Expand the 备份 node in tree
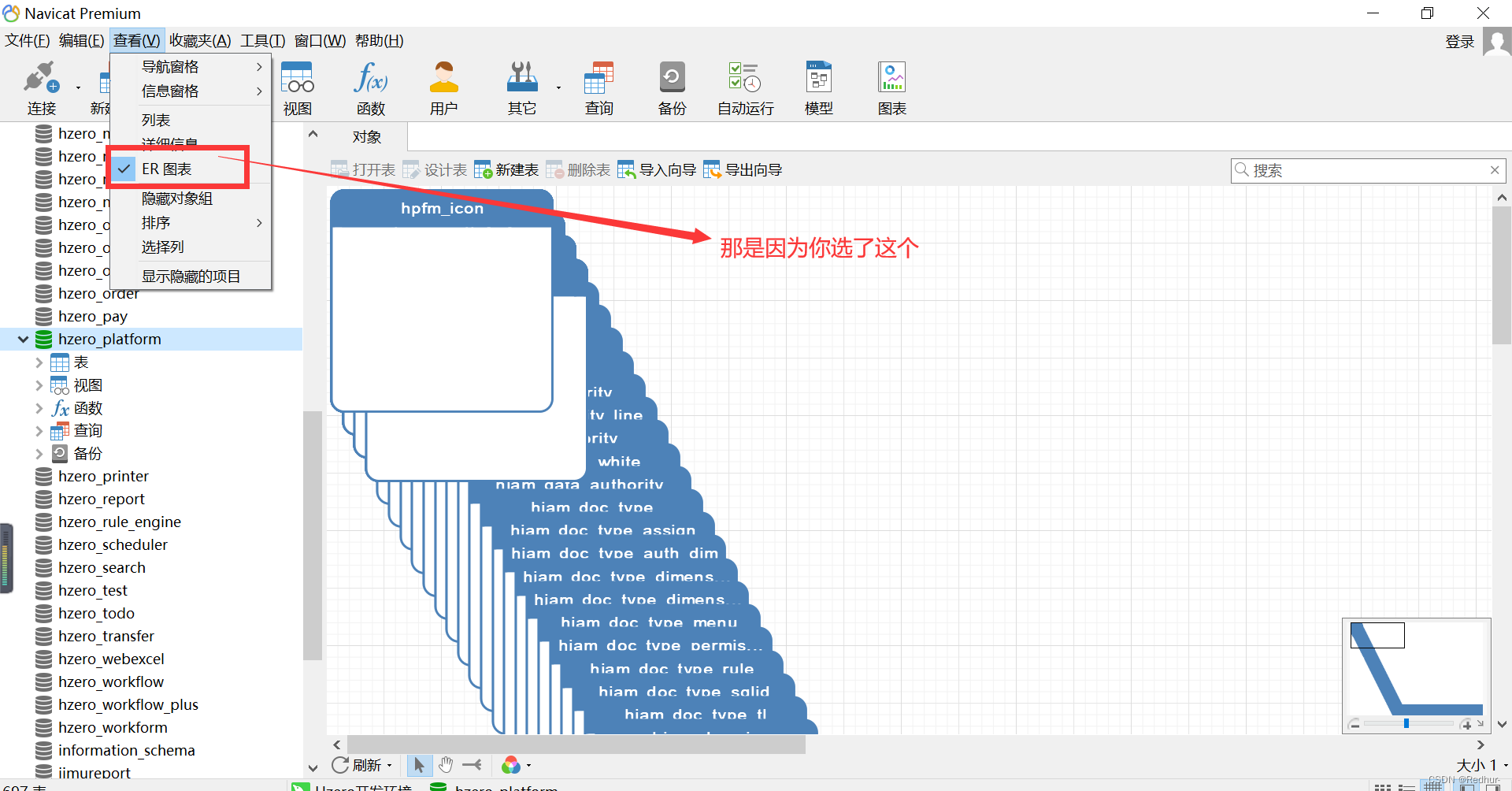The width and height of the screenshot is (1512, 791). tap(39, 454)
